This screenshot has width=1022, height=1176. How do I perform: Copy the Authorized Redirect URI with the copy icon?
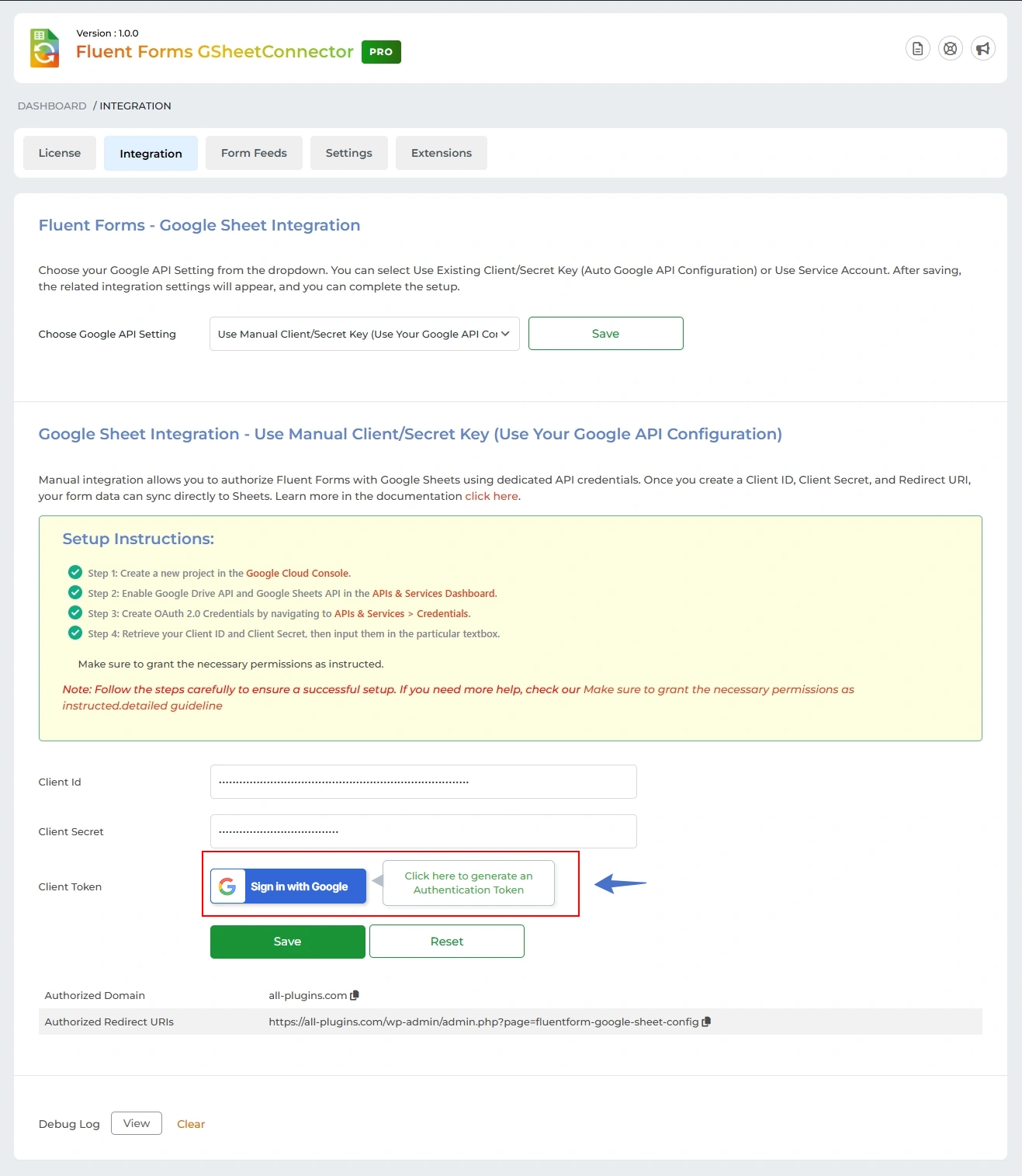point(706,1022)
